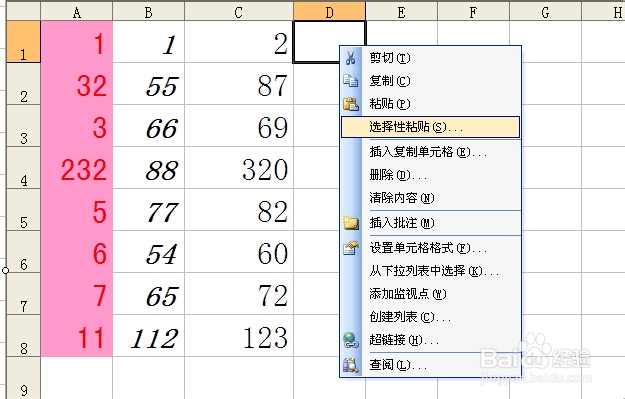Click pink cell with red 3
Image resolution: width=625 pixels, height=399 pixels.
(77, 126)
